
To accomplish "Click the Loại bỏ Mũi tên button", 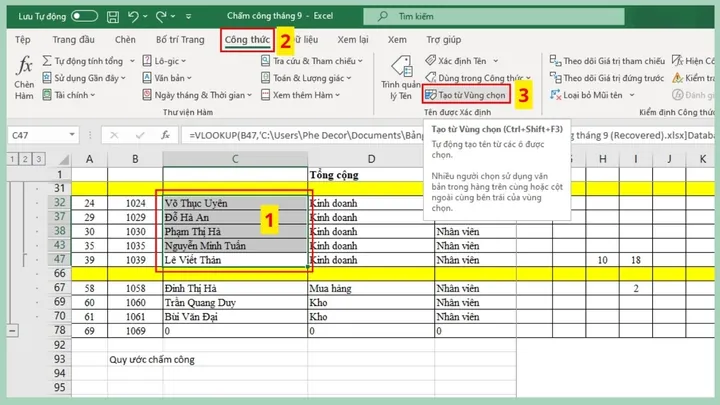I will click(586, 95).
